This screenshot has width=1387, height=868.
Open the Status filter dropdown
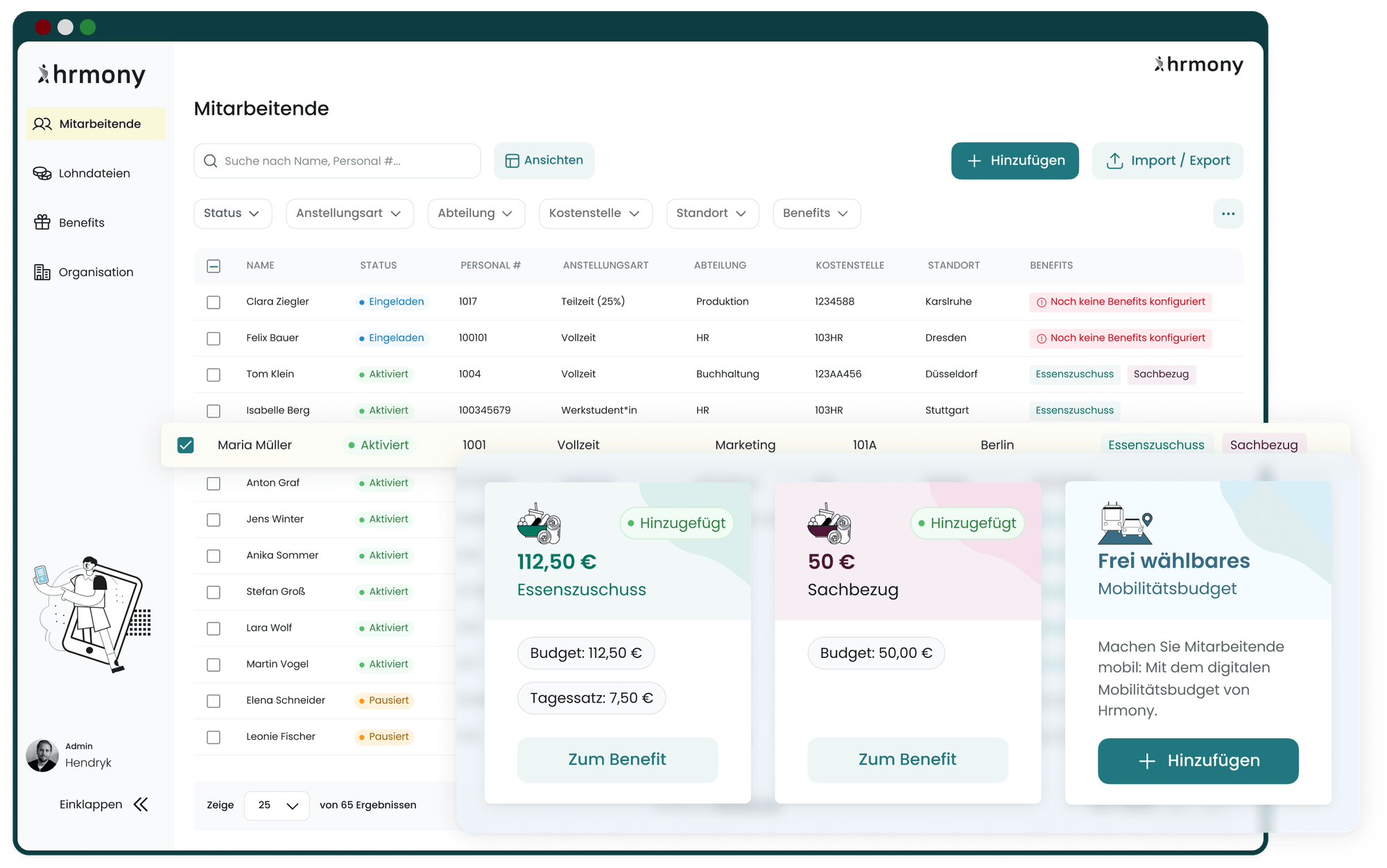232,214
